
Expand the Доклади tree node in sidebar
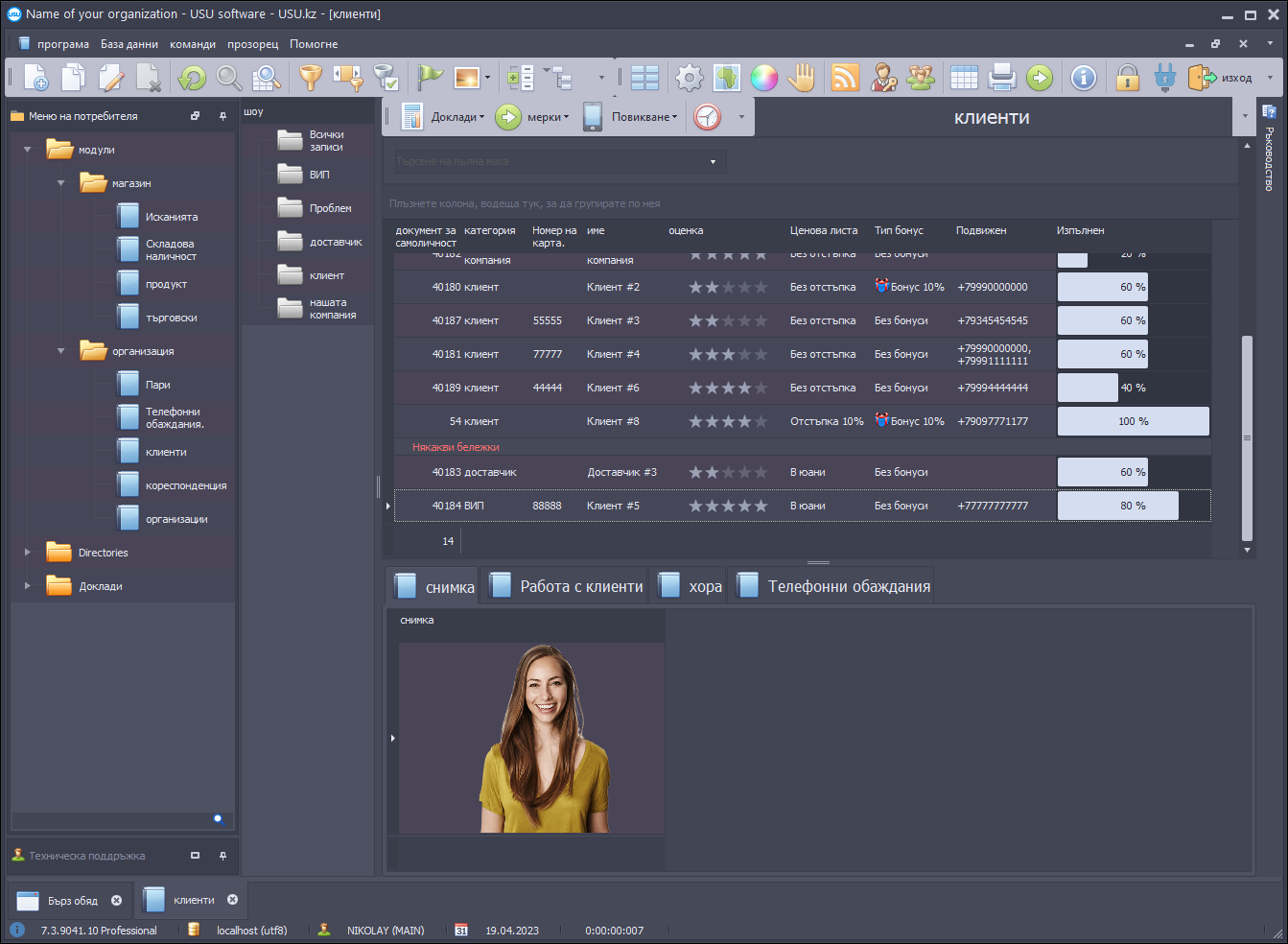[27, 586]
